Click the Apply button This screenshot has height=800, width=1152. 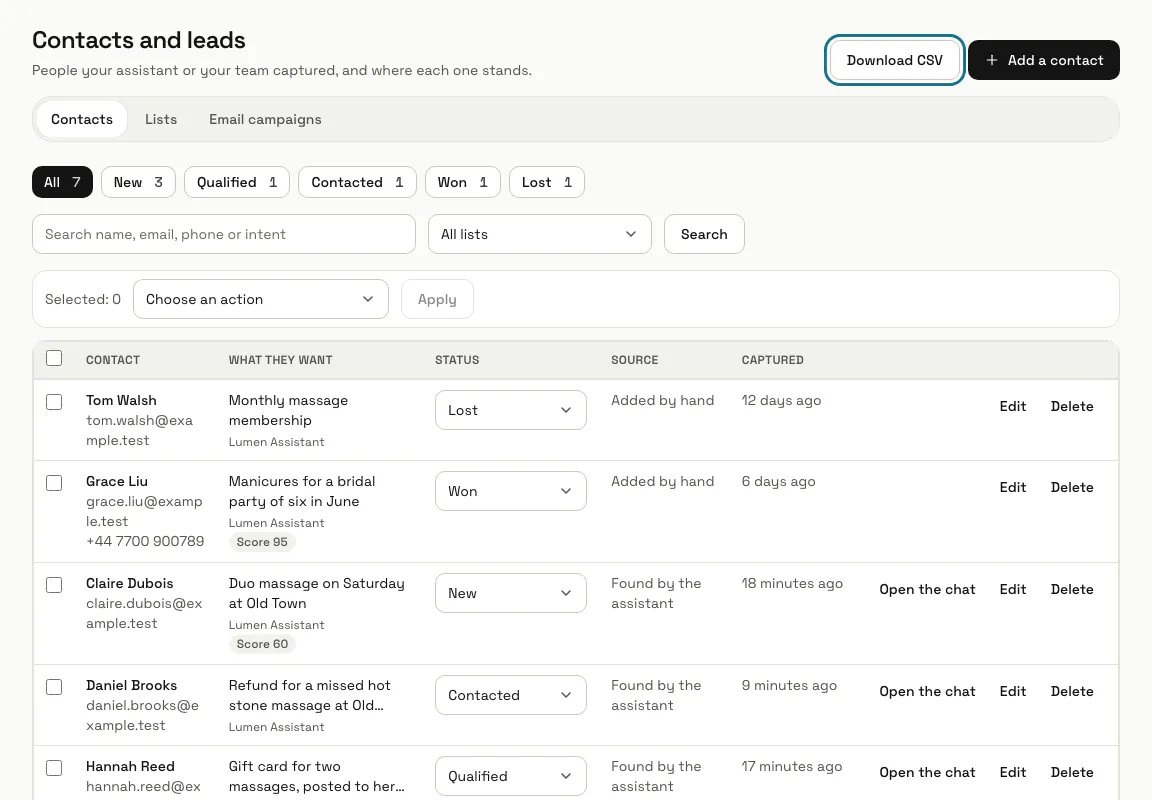pos(437,299)
